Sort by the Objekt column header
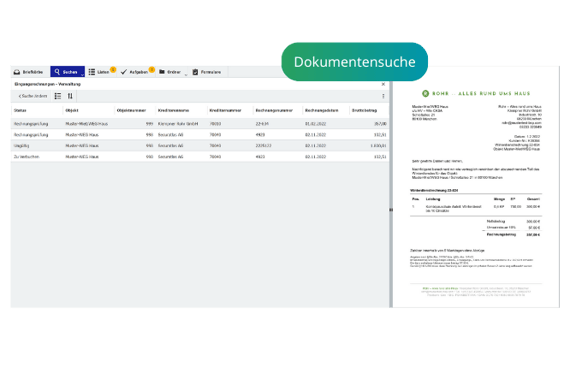This screenshot has height=385, width=570. (x=72, y=111)
